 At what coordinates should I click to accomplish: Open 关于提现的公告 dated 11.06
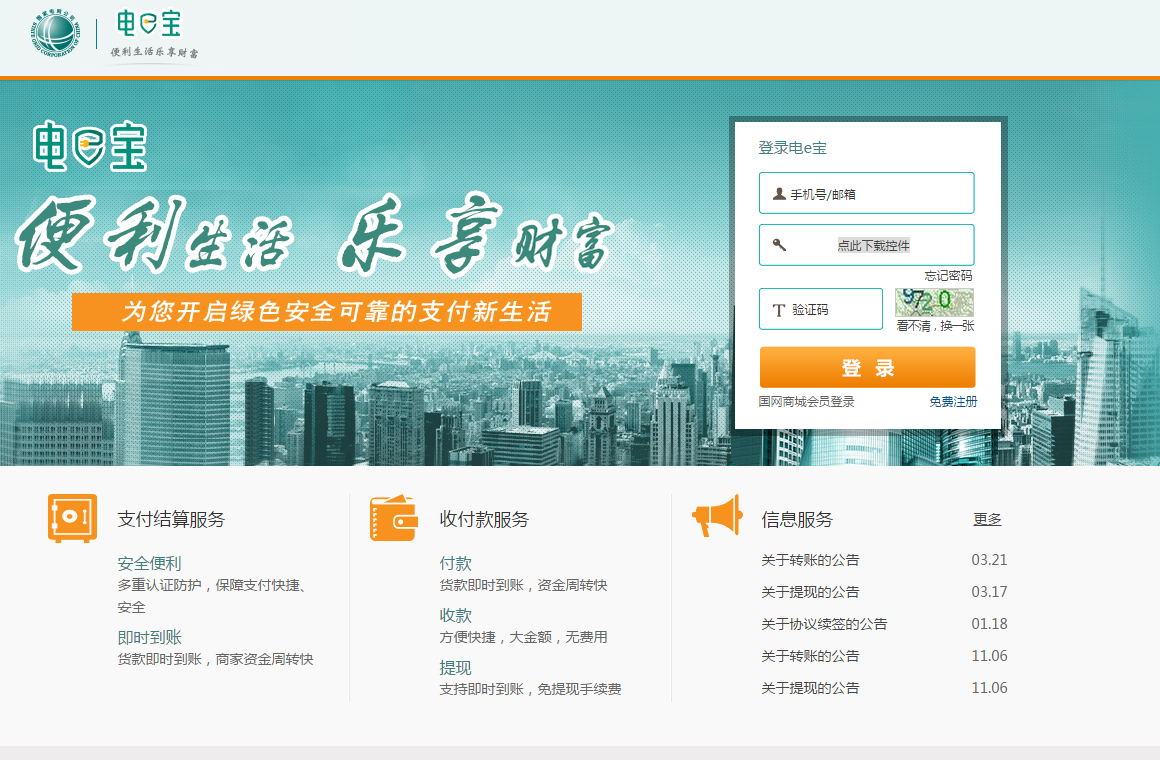pos(810,688)
